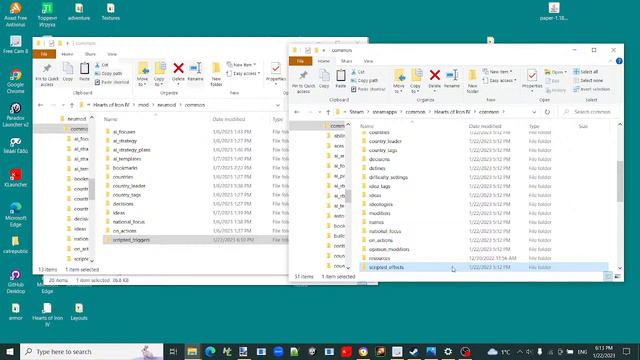Open Easy access dropdown in Steam common window

click(x=500, y=80)
